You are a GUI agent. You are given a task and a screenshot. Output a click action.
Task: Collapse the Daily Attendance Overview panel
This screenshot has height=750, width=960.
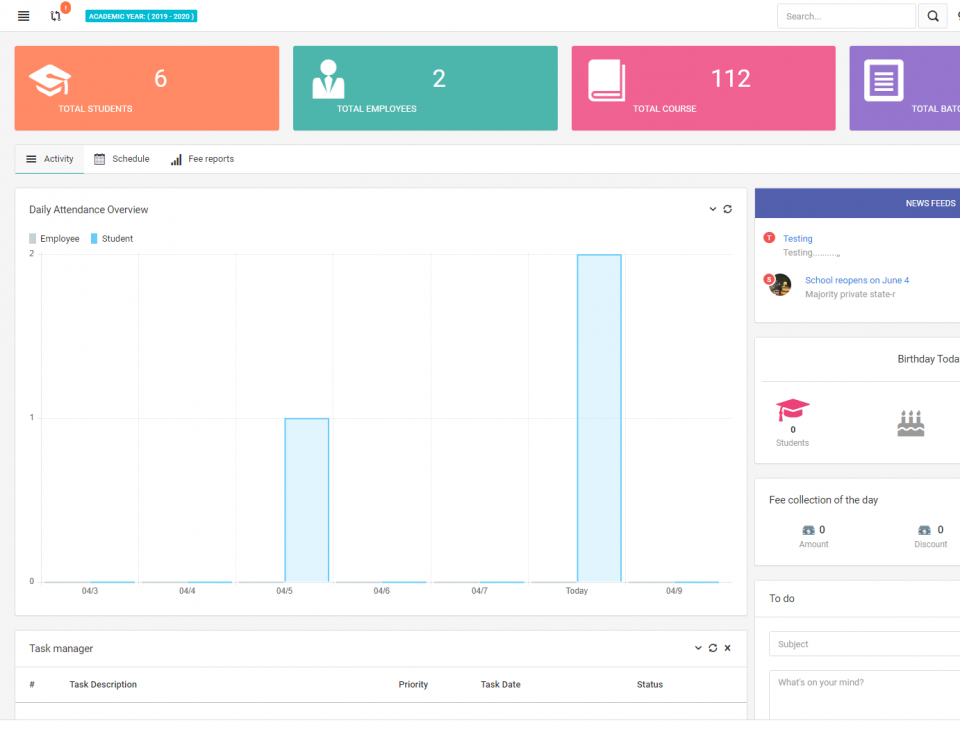(x=711, y=209)
